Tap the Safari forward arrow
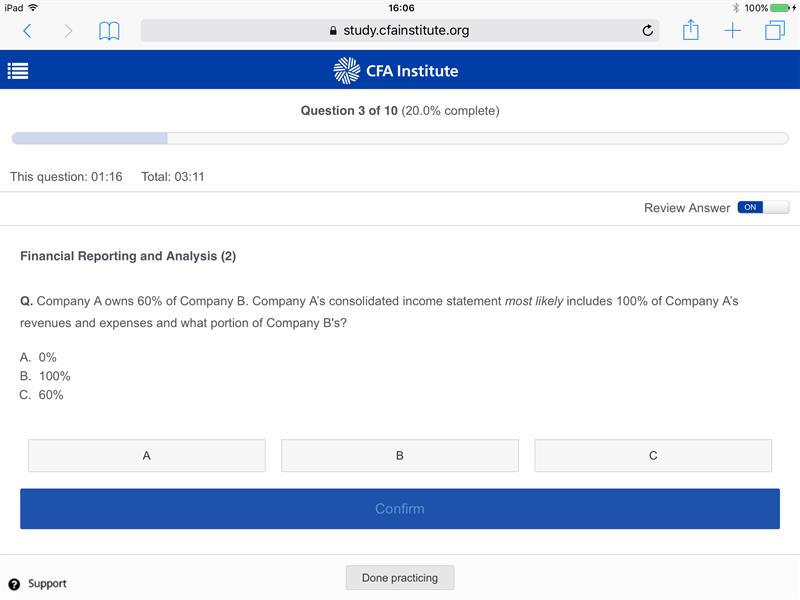This screenshot has height=600, width=800. 68,31
